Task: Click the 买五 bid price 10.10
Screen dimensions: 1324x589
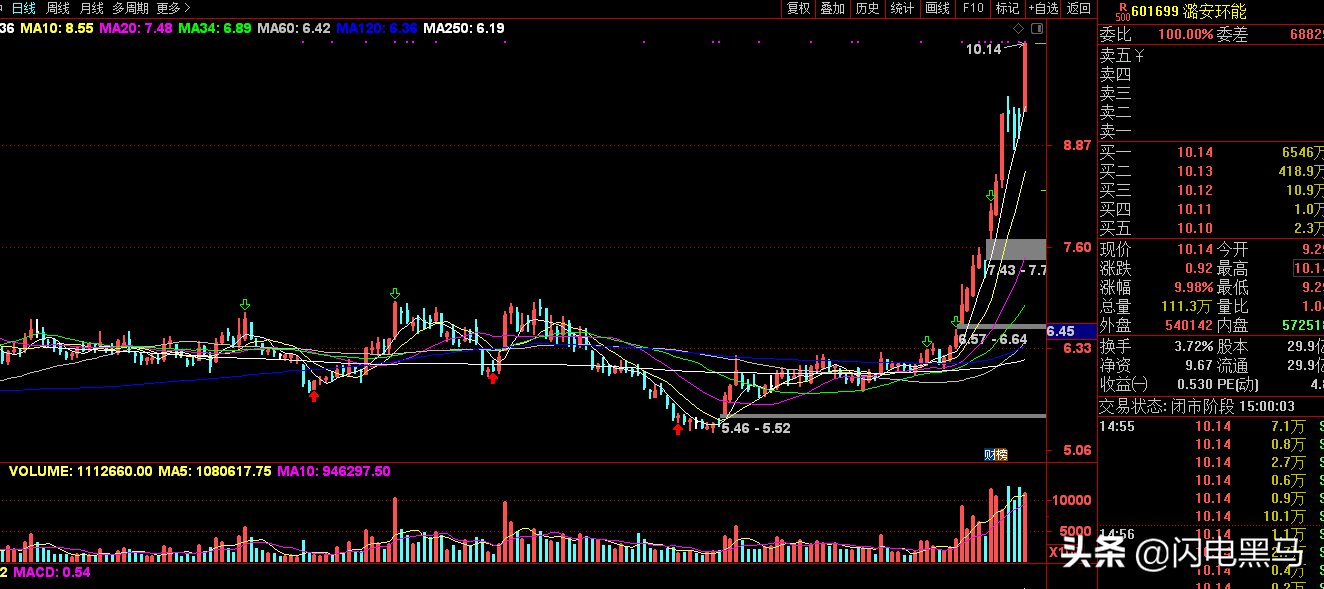Action: 1194,228
